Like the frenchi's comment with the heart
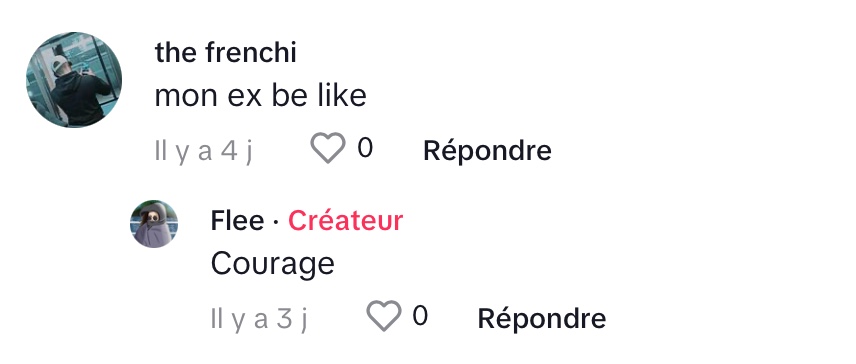 (x=328, y=148)
